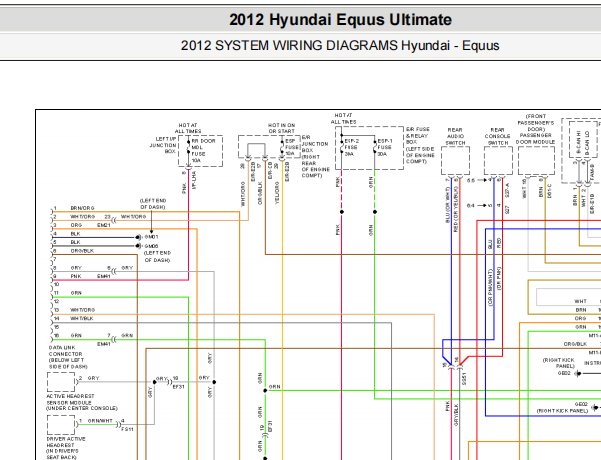Click the vertical 'YEL/ORG' wire label
The image size is (601, 460).
click(278, 193)
